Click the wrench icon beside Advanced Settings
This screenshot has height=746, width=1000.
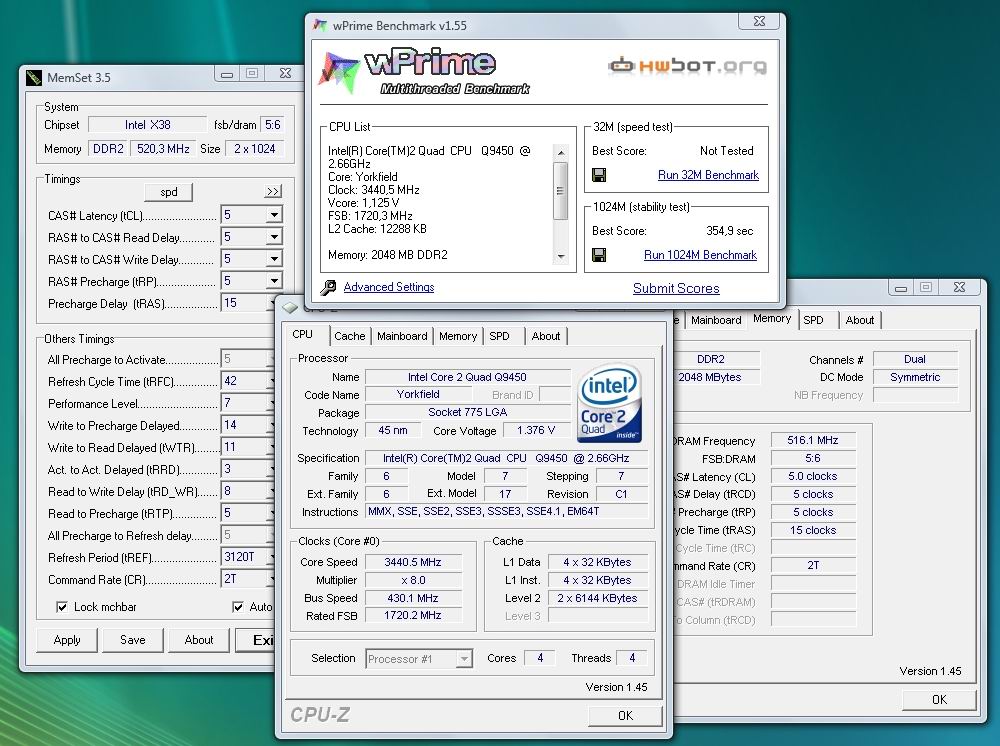(x=328, y=288)
